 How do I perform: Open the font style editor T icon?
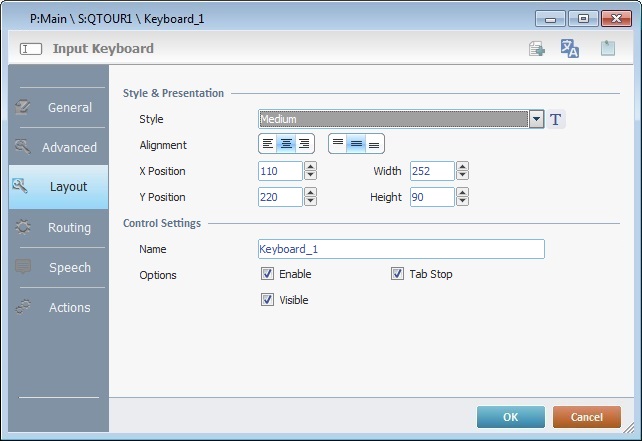click(557, 120)
